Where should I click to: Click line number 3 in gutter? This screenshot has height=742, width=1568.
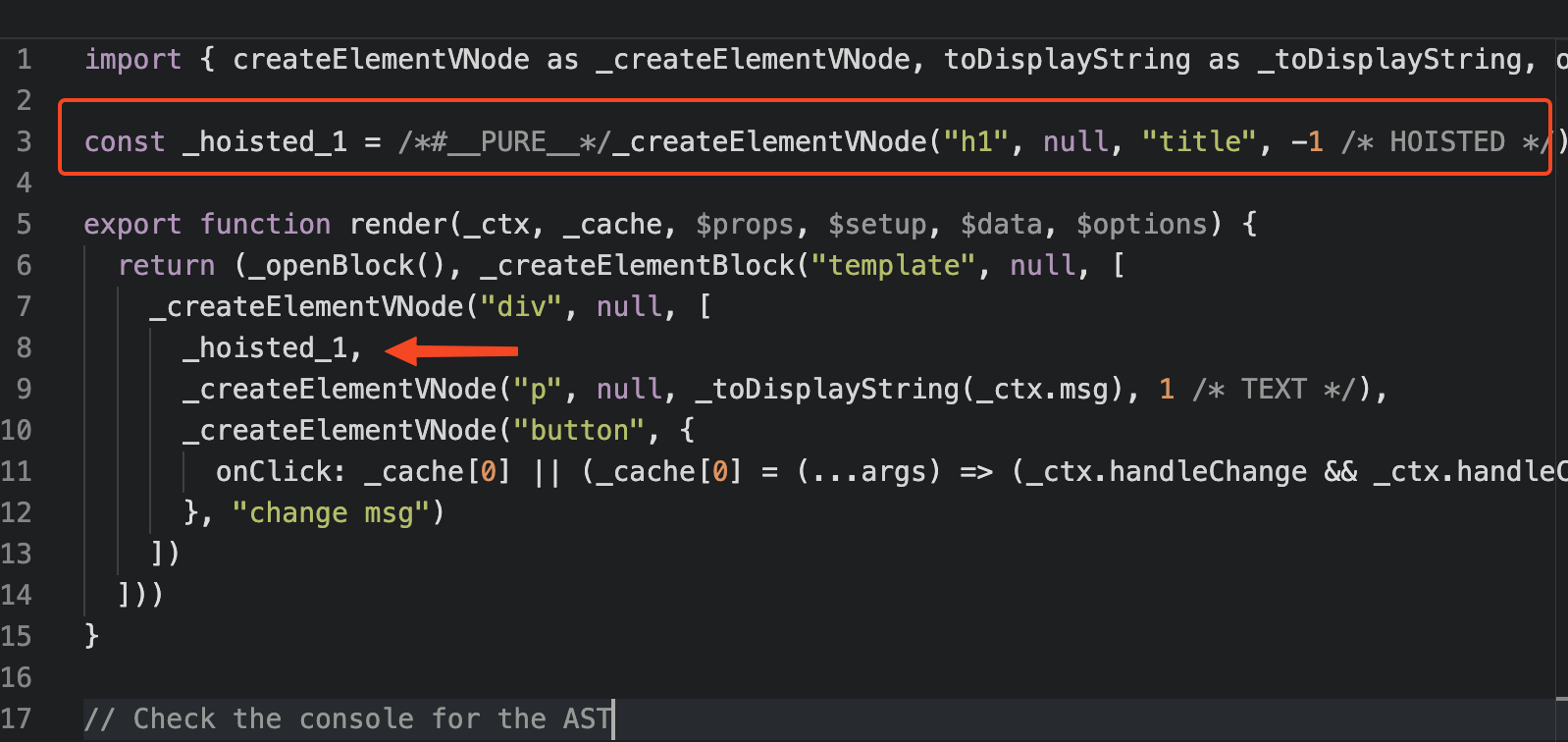click(25, 142)
